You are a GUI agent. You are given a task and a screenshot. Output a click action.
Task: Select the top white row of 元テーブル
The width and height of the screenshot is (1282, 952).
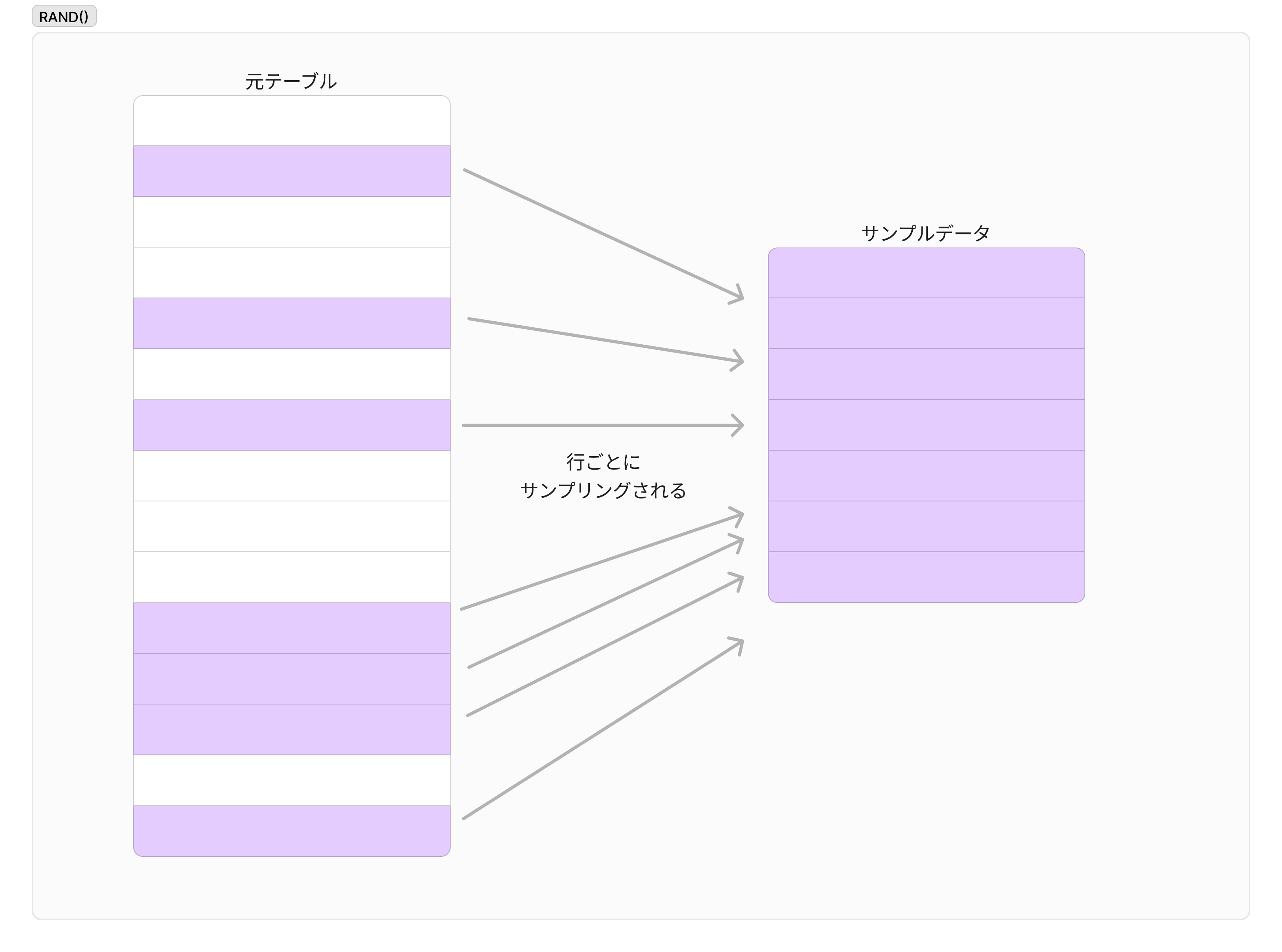coord(292,121)
